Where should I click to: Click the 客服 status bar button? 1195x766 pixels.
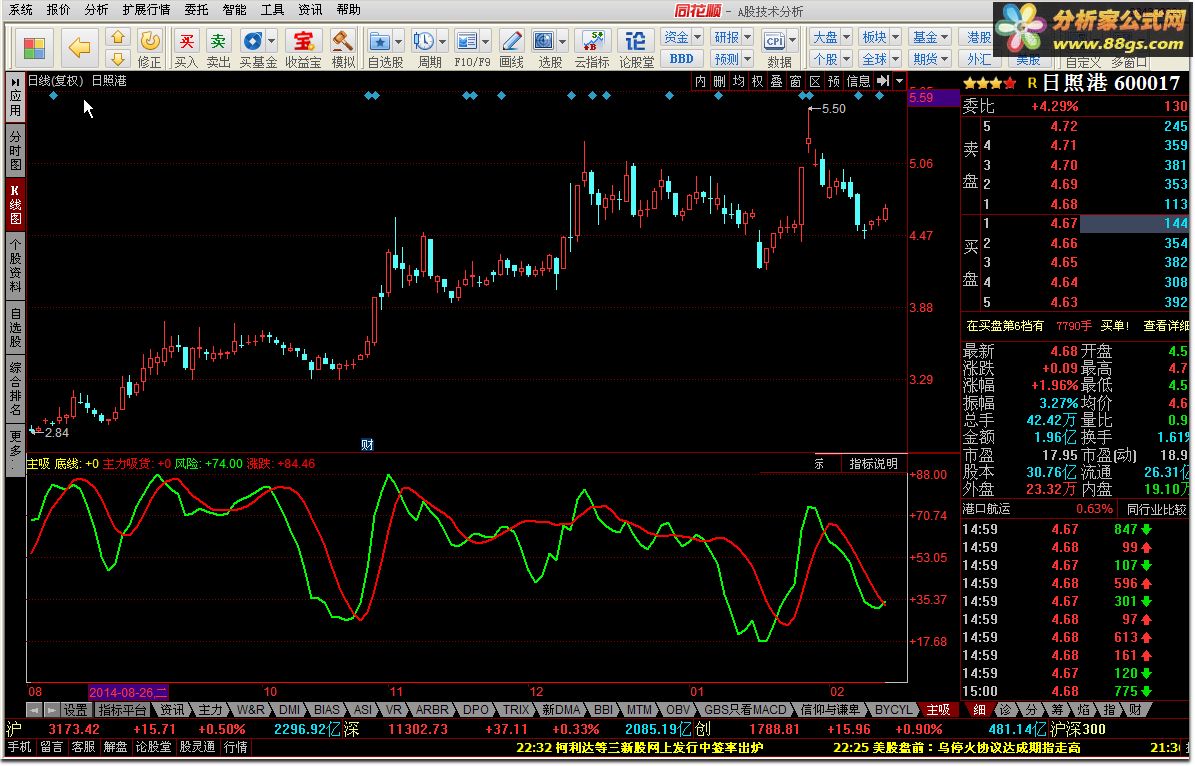83,747
